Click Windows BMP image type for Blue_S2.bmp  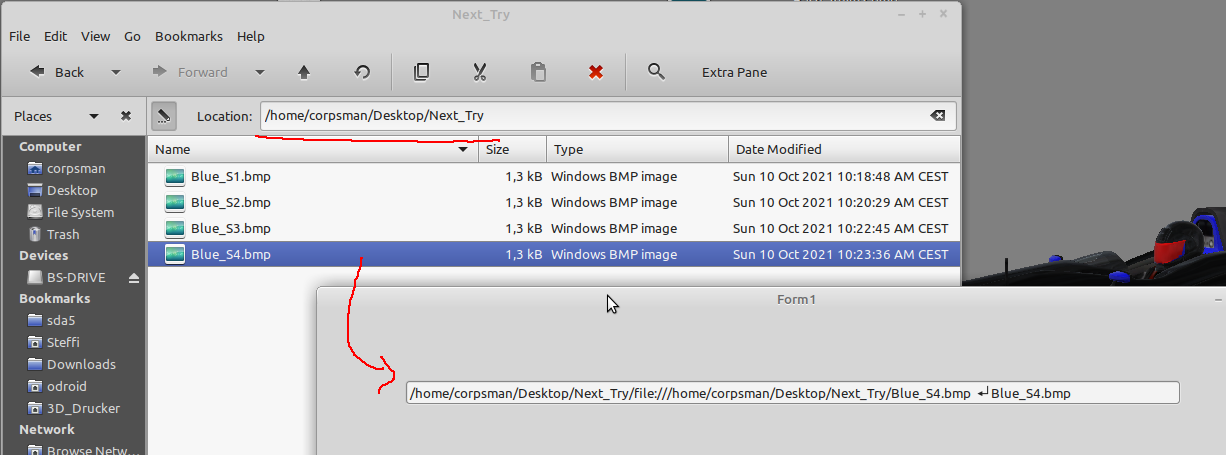pyautogui.click(x=614, y=202)
